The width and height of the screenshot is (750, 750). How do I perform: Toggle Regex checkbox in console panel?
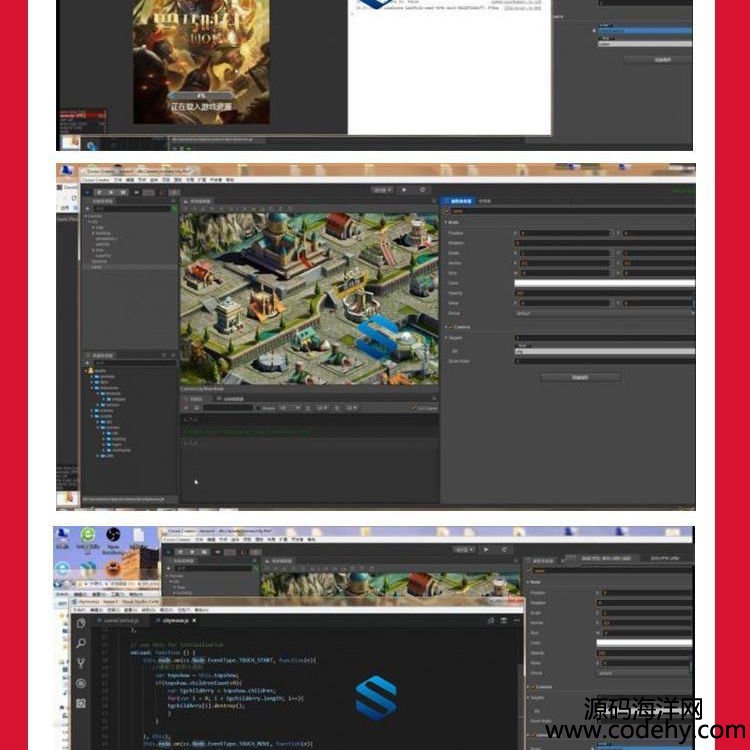click(x=259, y=408)
